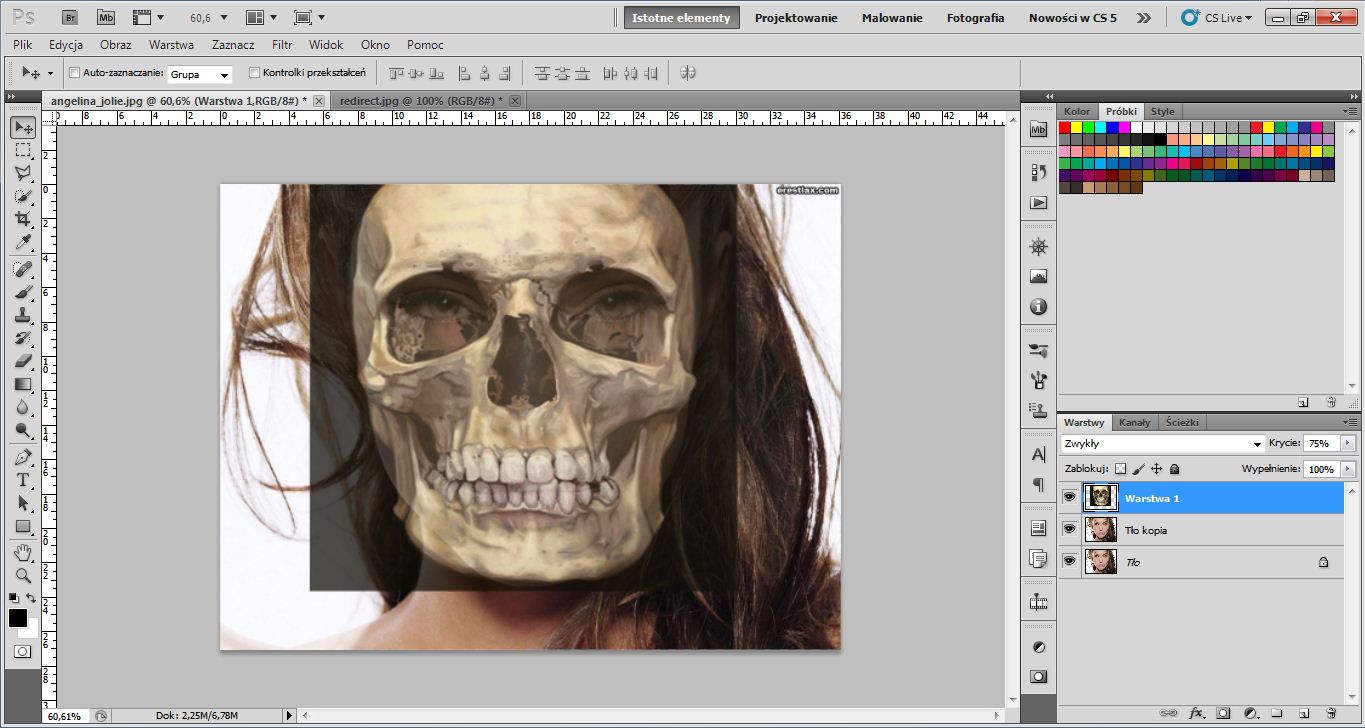Viewport: 1365px width, 728px height.
Task: Toggle Quick Mask mode
Action: click(22, 651)
